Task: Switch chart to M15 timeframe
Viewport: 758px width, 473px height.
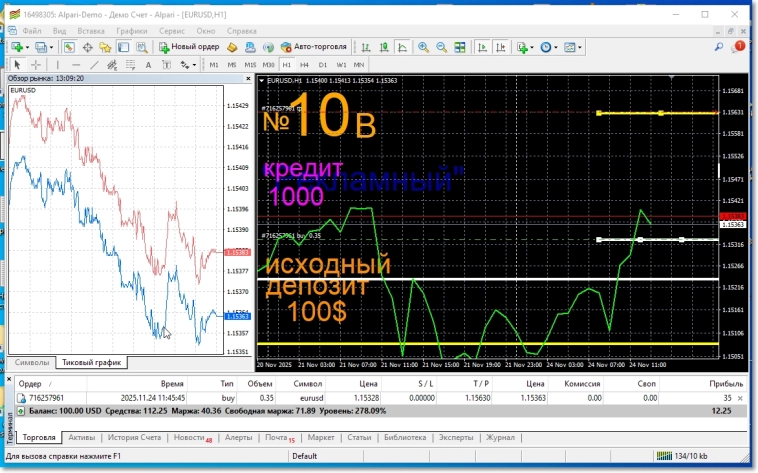Action: (x=250, y=65)
